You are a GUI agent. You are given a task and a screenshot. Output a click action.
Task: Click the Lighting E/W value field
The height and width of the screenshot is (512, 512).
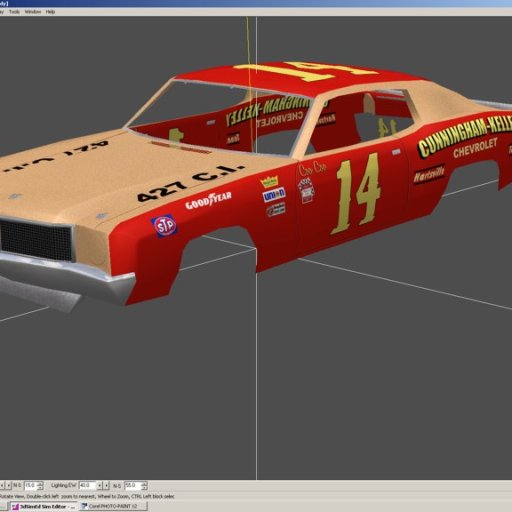pos(88,485)
